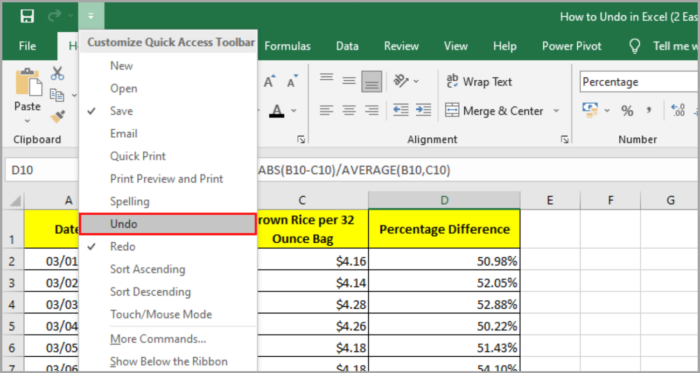
Task: Click Center alignment icon
Action: [x=349, y=110]
